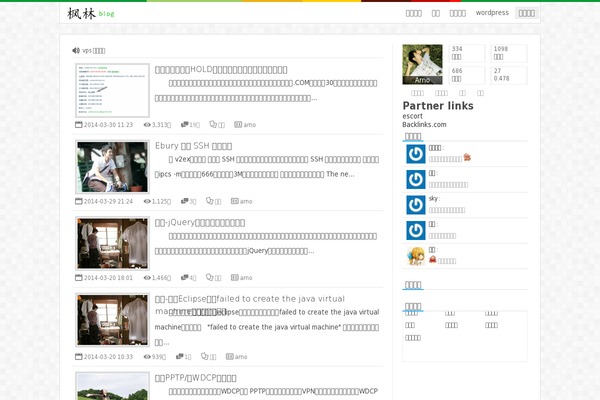Image resolution: width=600 pixels, height=400 pixels.
Task: Click the date 2014-03-20 10:33
Action: coord(108,357)
